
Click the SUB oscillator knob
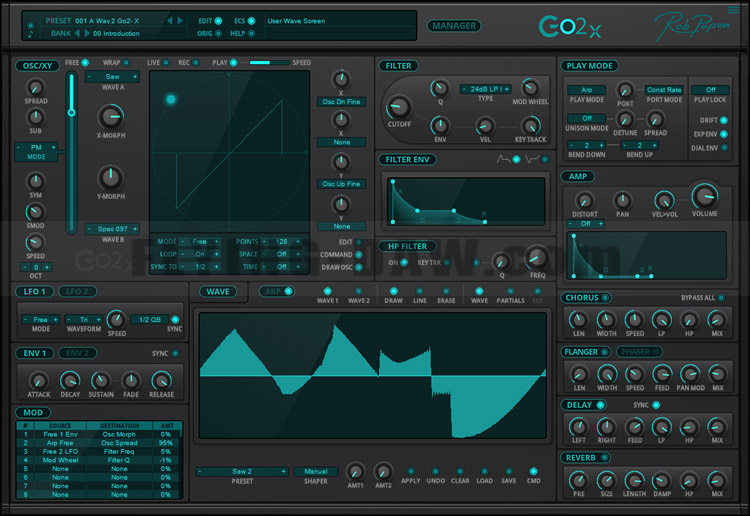pyautogui.click(x=35, y=117)
